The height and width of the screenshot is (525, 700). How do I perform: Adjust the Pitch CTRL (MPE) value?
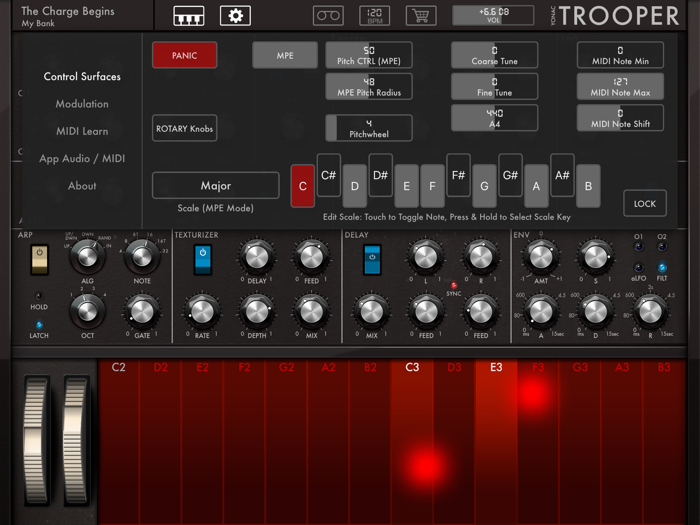(x=369, y=55)
